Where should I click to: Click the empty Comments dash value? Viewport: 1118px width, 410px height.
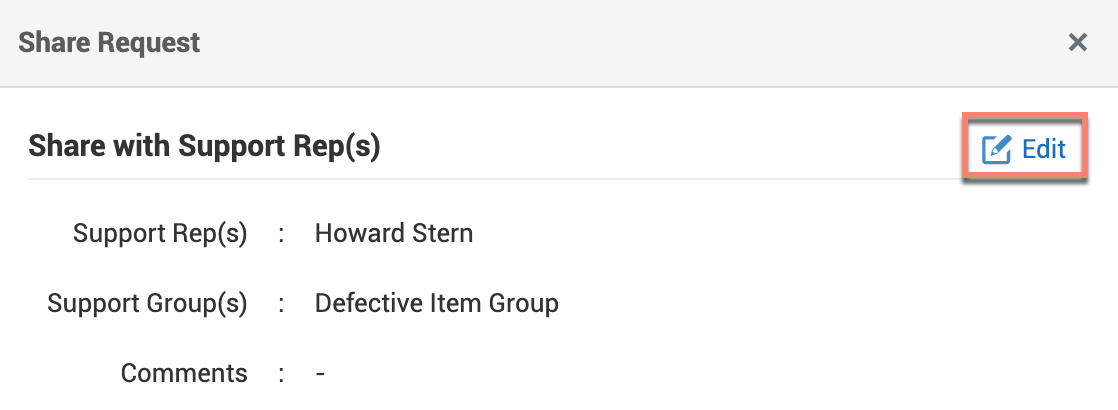click(x=320, y=373)
